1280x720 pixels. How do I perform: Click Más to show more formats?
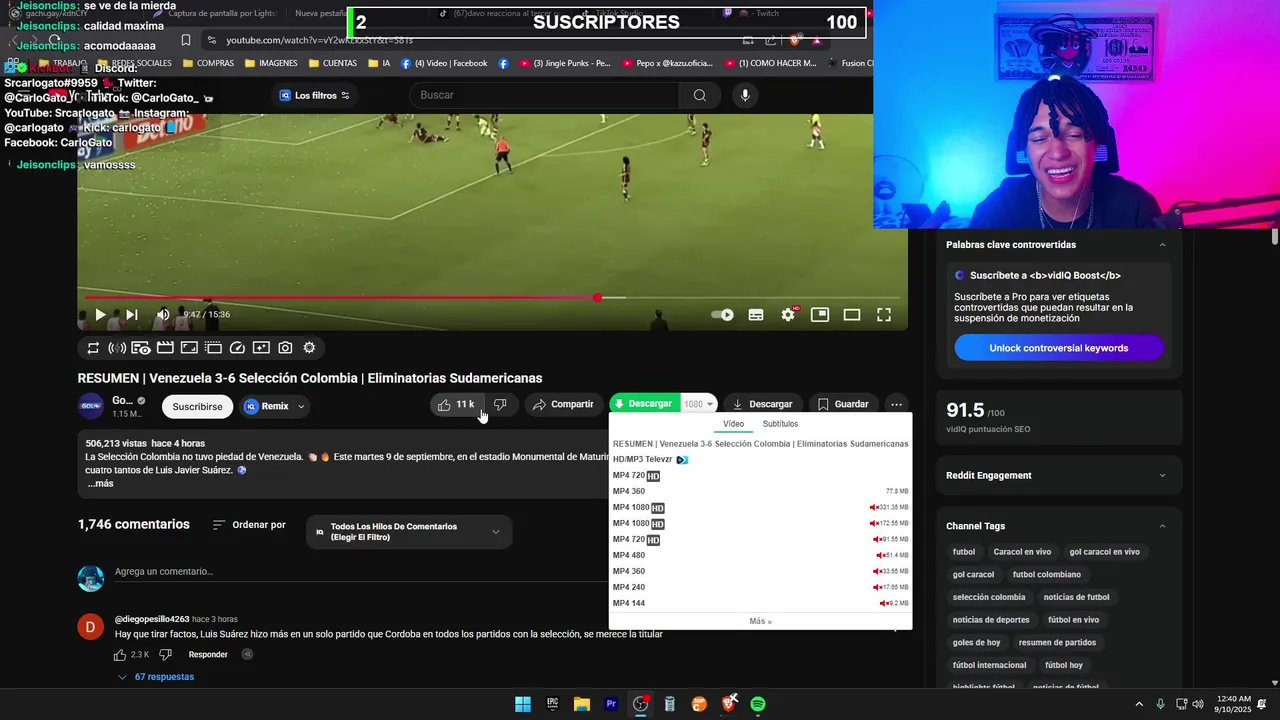(760, 621)
